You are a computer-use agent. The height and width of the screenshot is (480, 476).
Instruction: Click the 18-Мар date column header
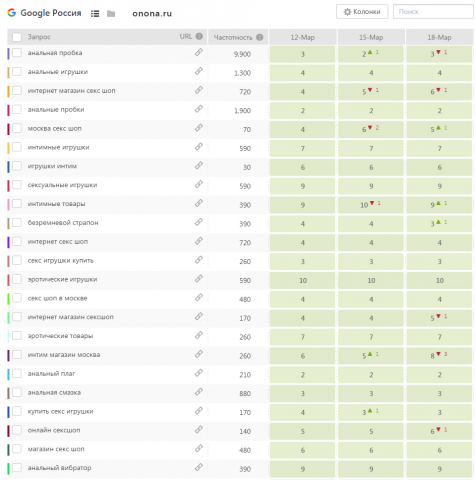tap(439, 37)
